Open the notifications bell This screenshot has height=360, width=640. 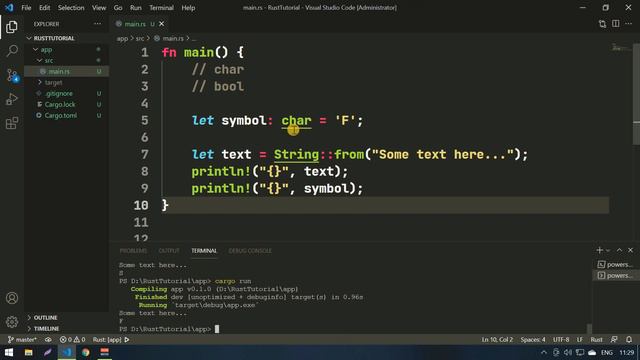point(629,340)
